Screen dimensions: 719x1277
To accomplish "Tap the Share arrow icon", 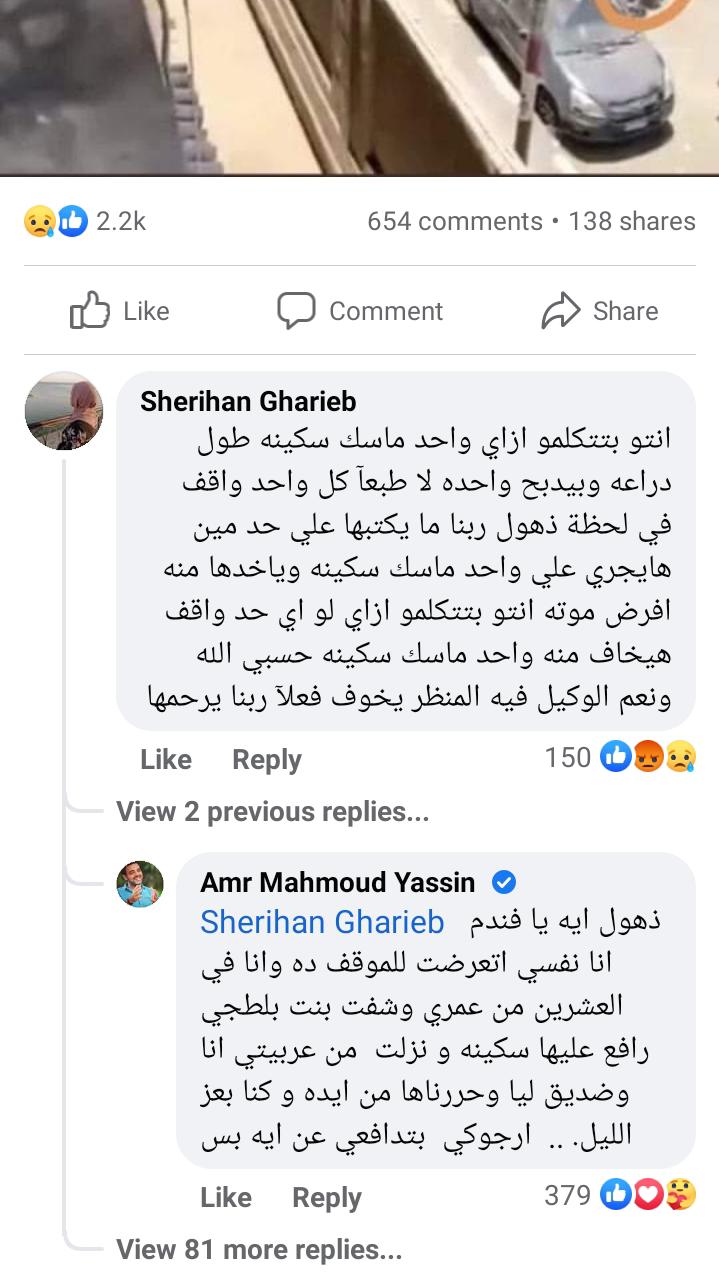I will (x=561, y=311).
